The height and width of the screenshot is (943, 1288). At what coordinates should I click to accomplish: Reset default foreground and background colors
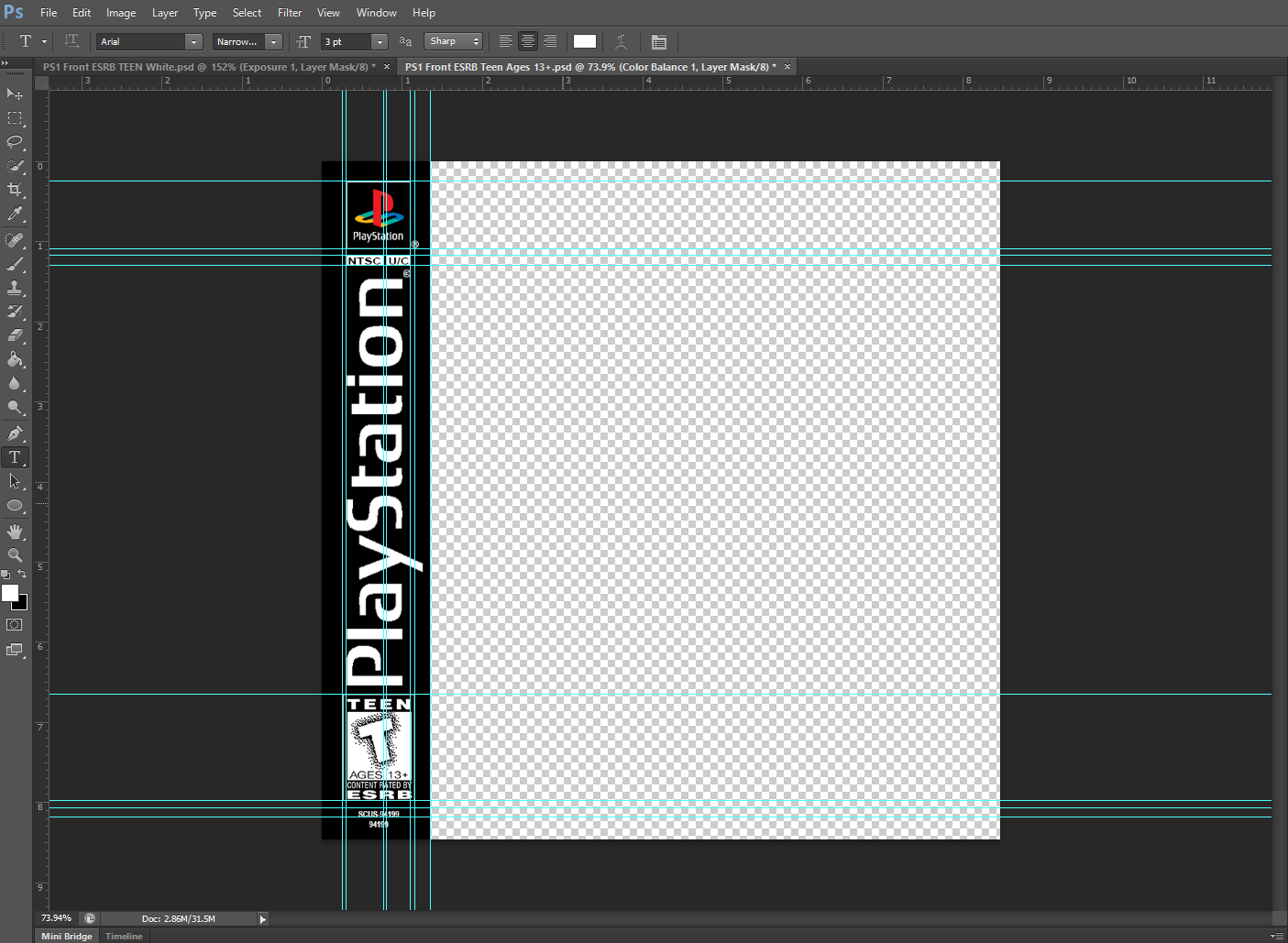[x=6, y=574]
